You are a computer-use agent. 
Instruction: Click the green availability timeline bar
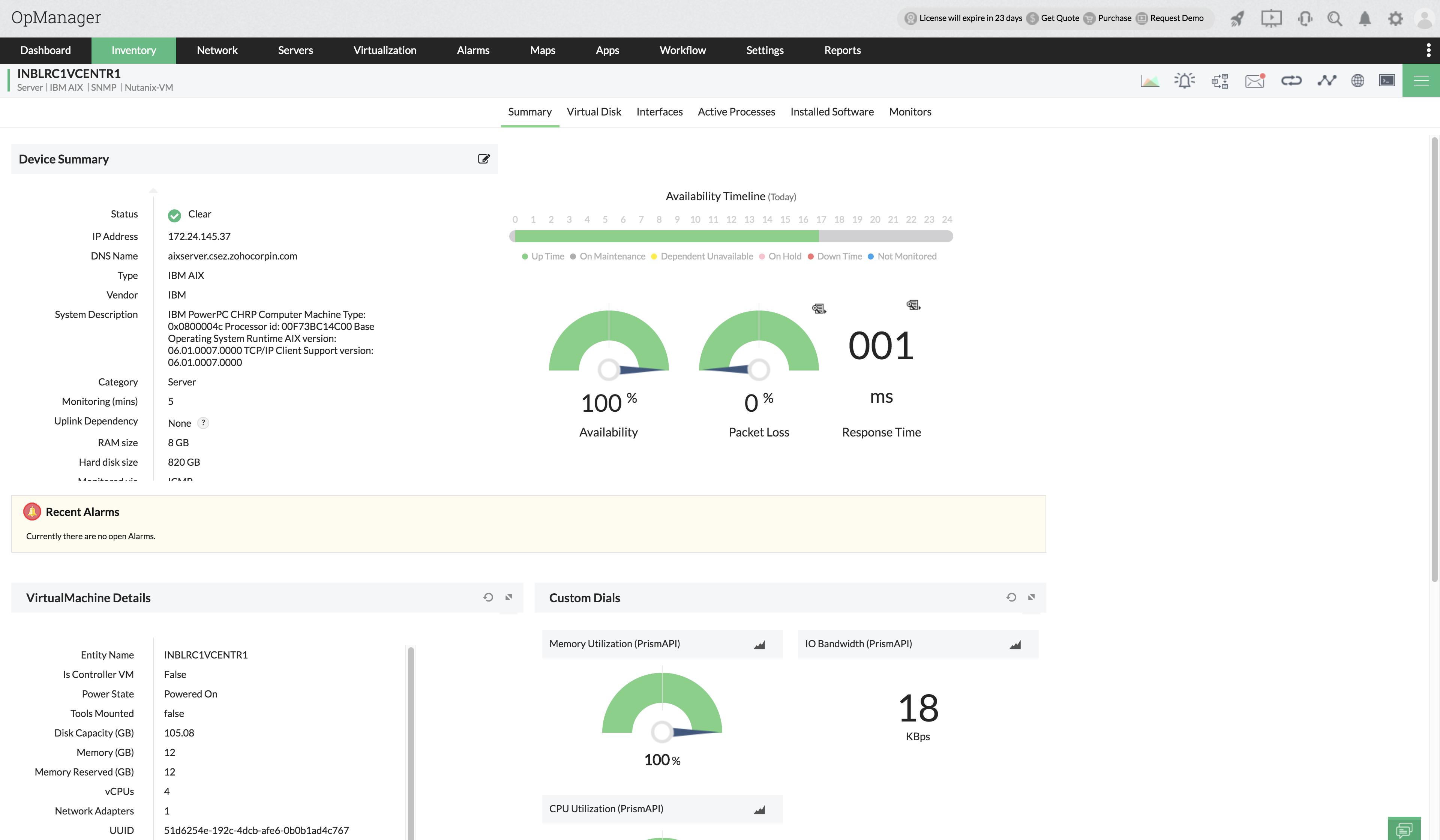pyautogui.click(x=666, y=237)
